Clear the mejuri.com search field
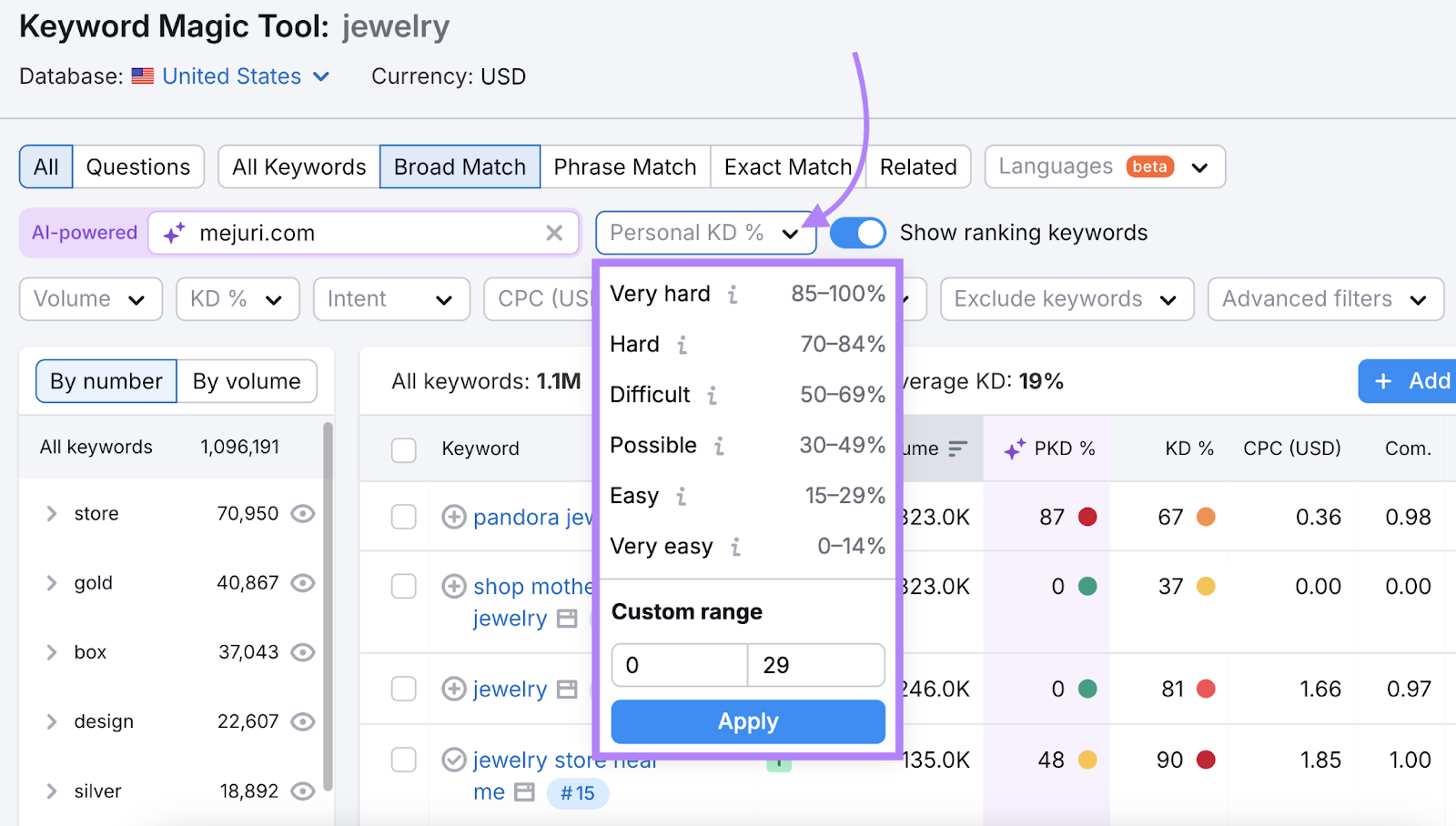The width and height of the screenshot is (1456, 826). click(555, 233)
